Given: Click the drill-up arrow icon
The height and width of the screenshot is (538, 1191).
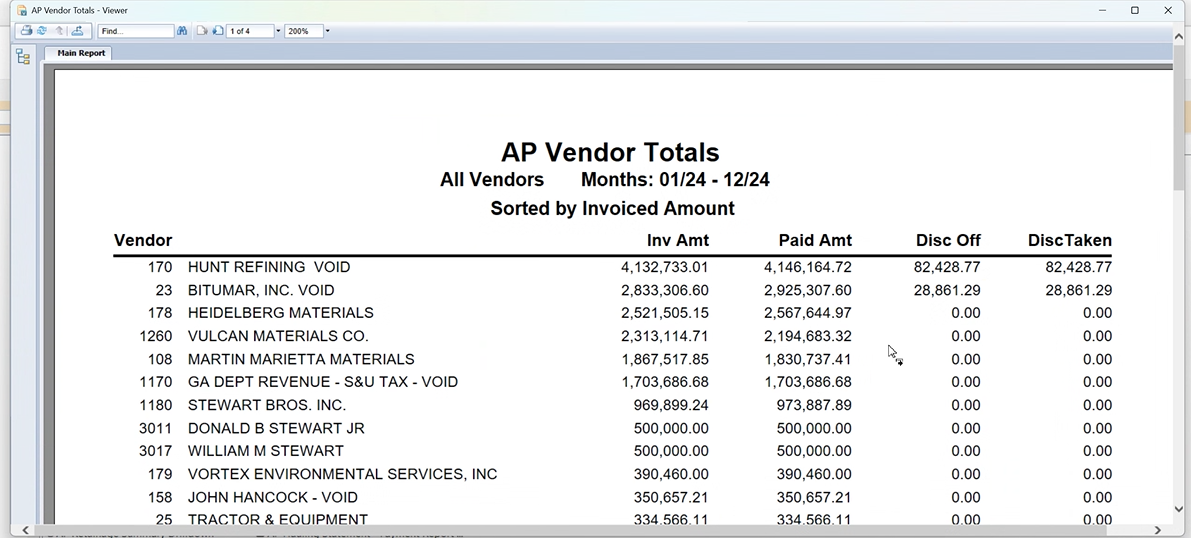Looking at the screenshot, I should coord(59,31).
